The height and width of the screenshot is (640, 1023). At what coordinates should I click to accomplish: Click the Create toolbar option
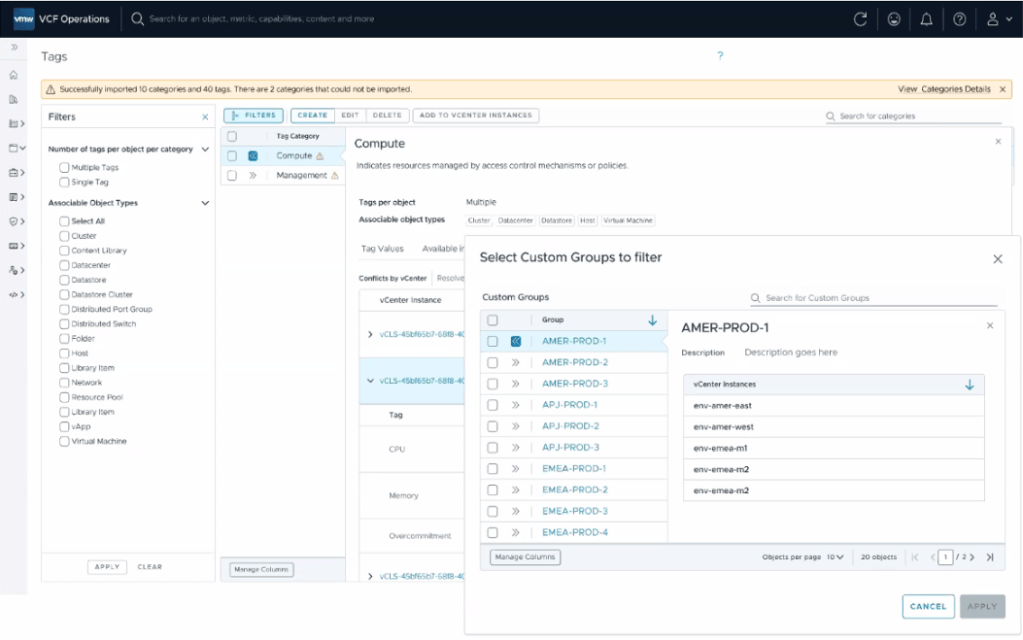(312, 115)
